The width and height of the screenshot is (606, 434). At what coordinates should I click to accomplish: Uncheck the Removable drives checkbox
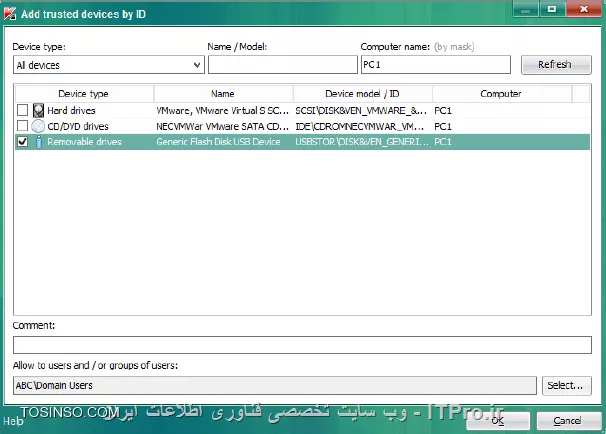click(x=22, y=142)
